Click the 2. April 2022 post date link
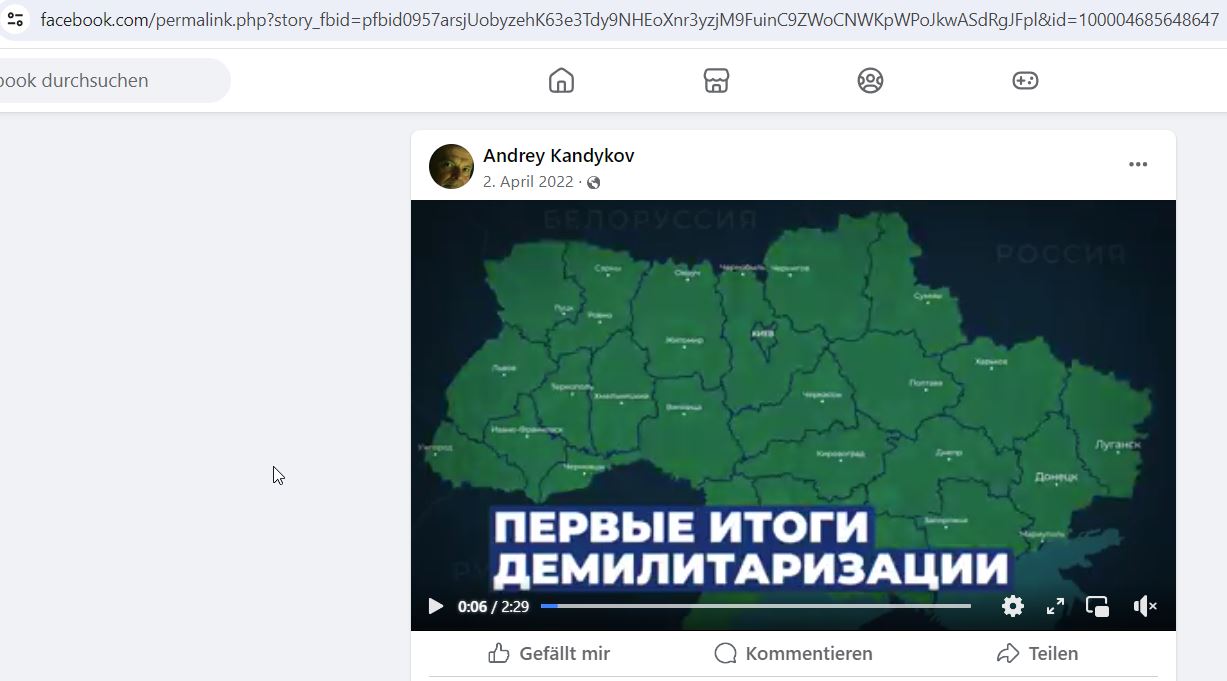 tap(528, 182)
